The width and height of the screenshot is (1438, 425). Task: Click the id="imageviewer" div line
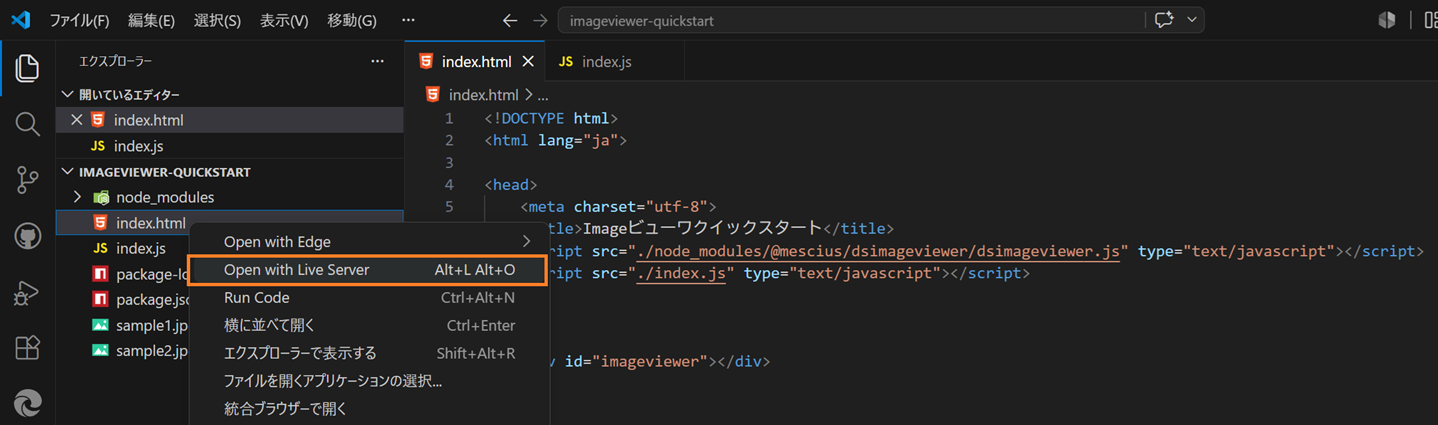tap(660, 361)
